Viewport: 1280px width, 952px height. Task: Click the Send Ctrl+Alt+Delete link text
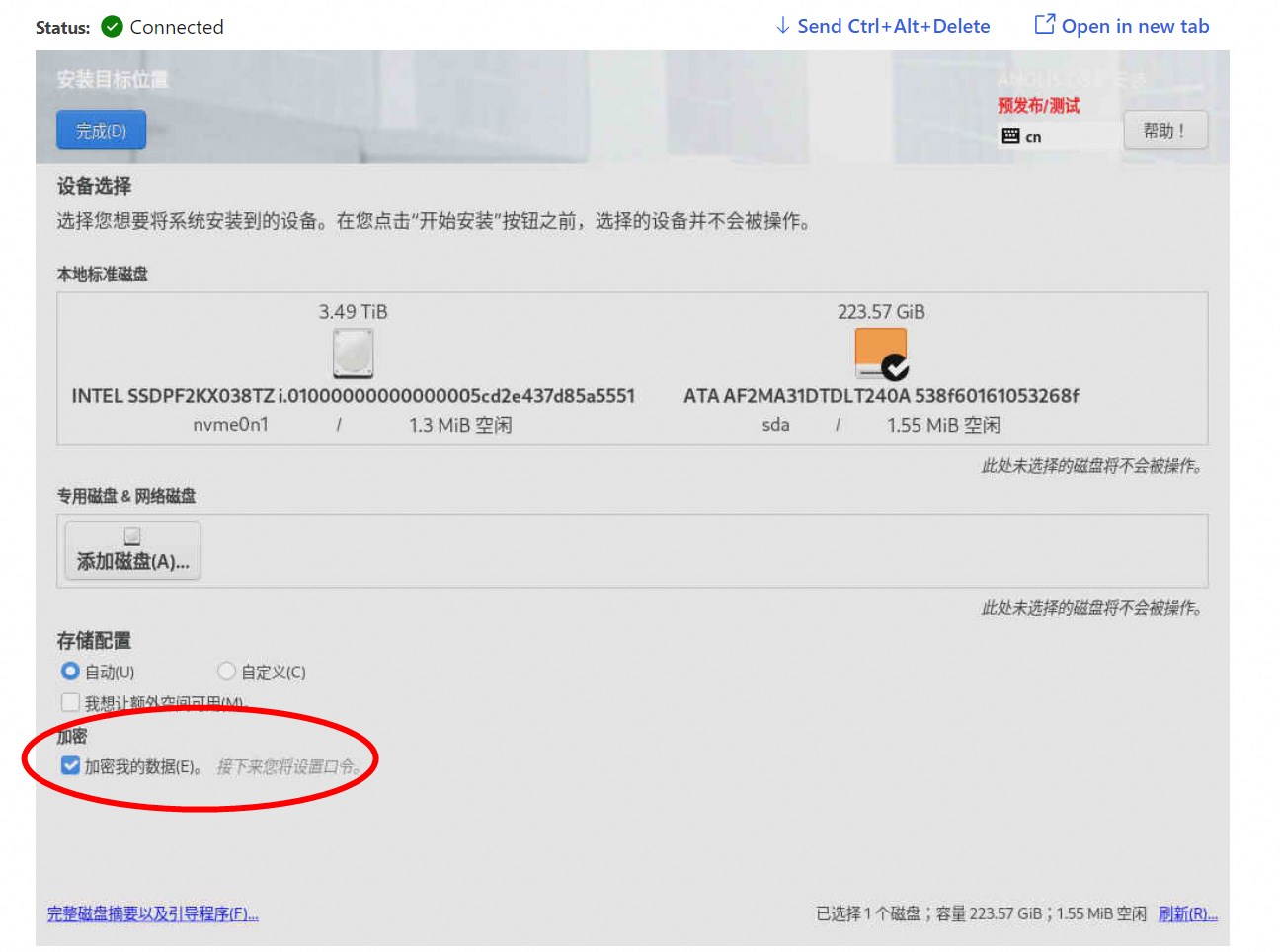(893, 27)
